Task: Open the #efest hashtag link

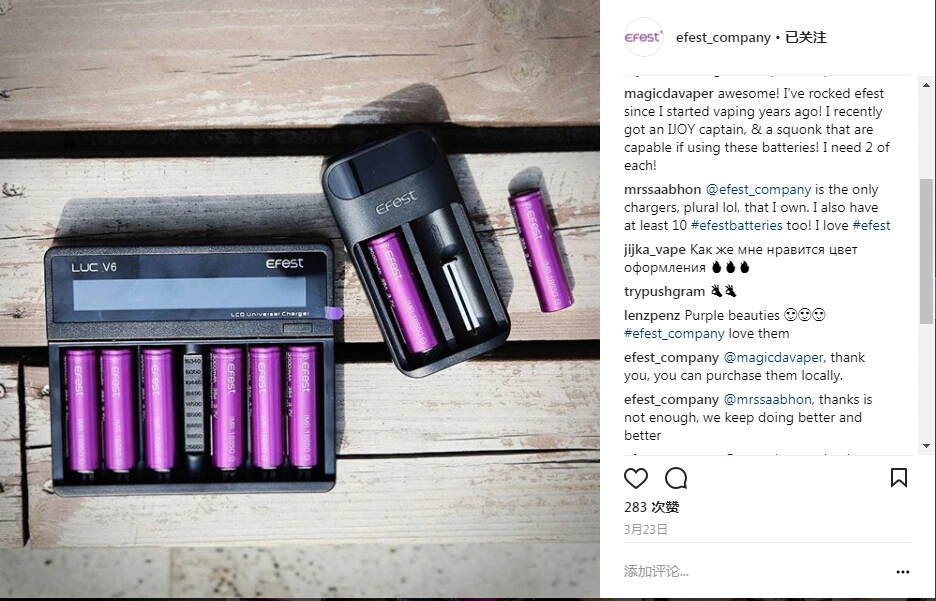Action: point(871,226)
